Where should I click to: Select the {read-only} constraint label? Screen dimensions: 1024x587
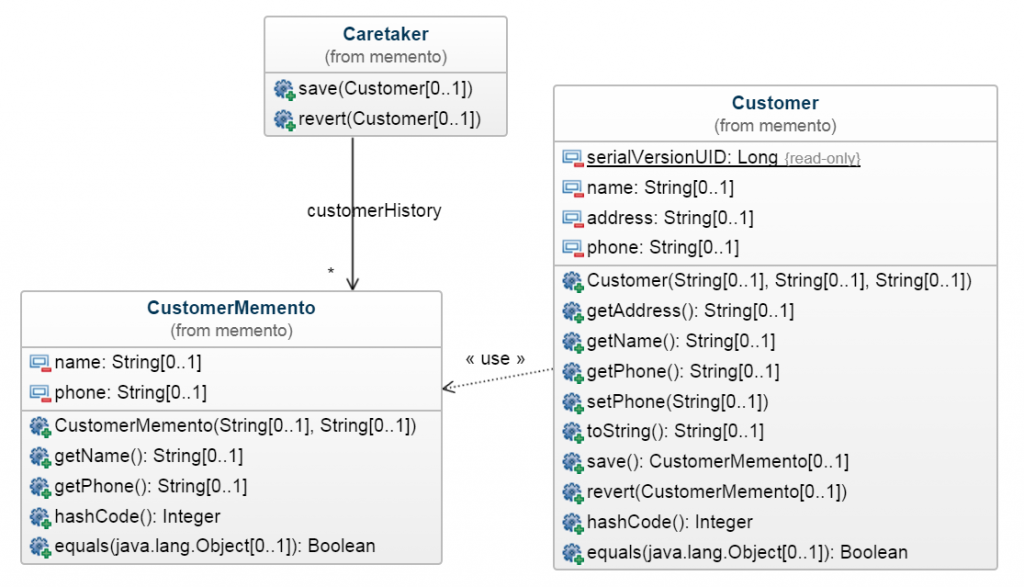click(822, 159)
